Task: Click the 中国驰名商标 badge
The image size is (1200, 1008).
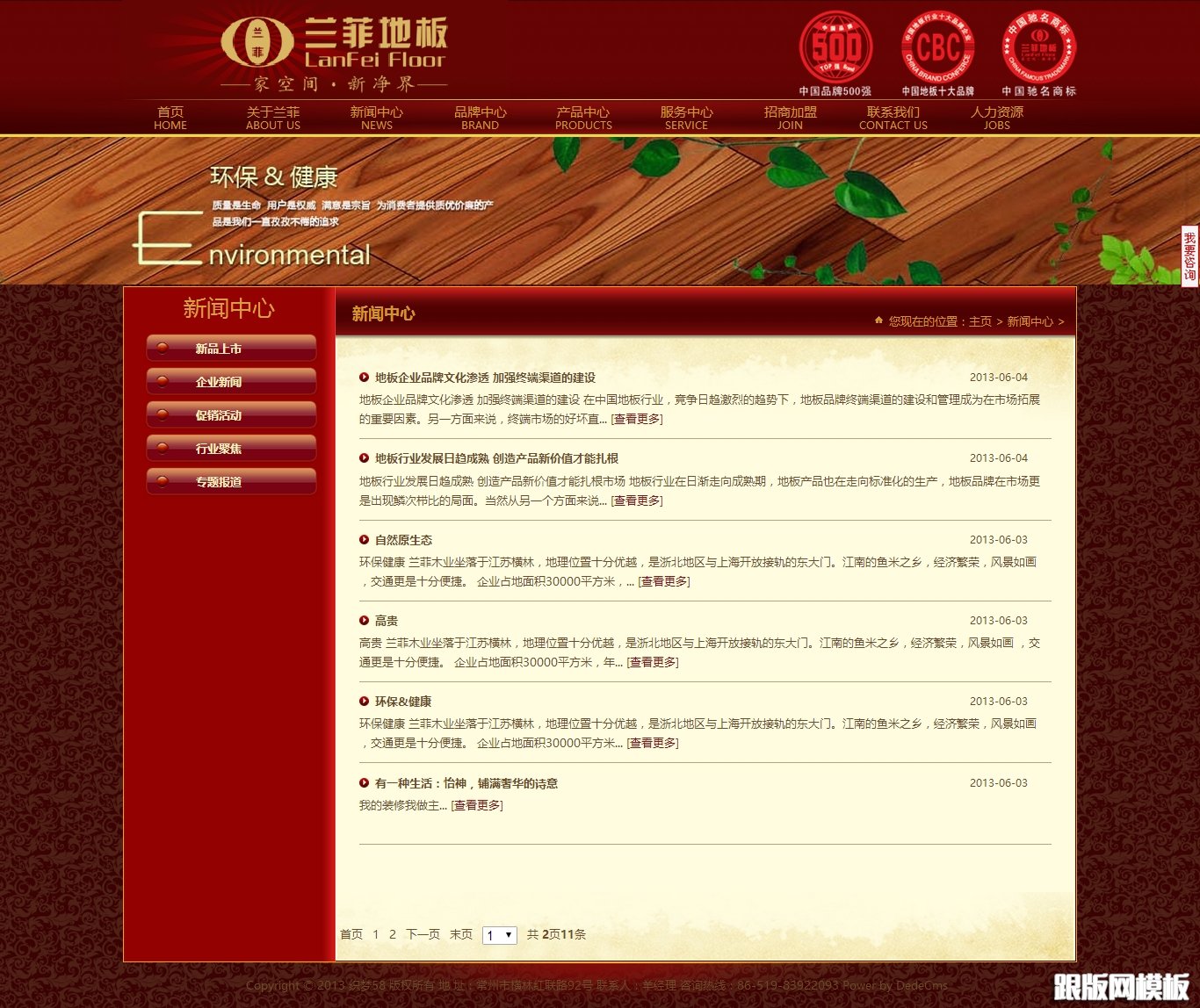Action: [1038, 54]
